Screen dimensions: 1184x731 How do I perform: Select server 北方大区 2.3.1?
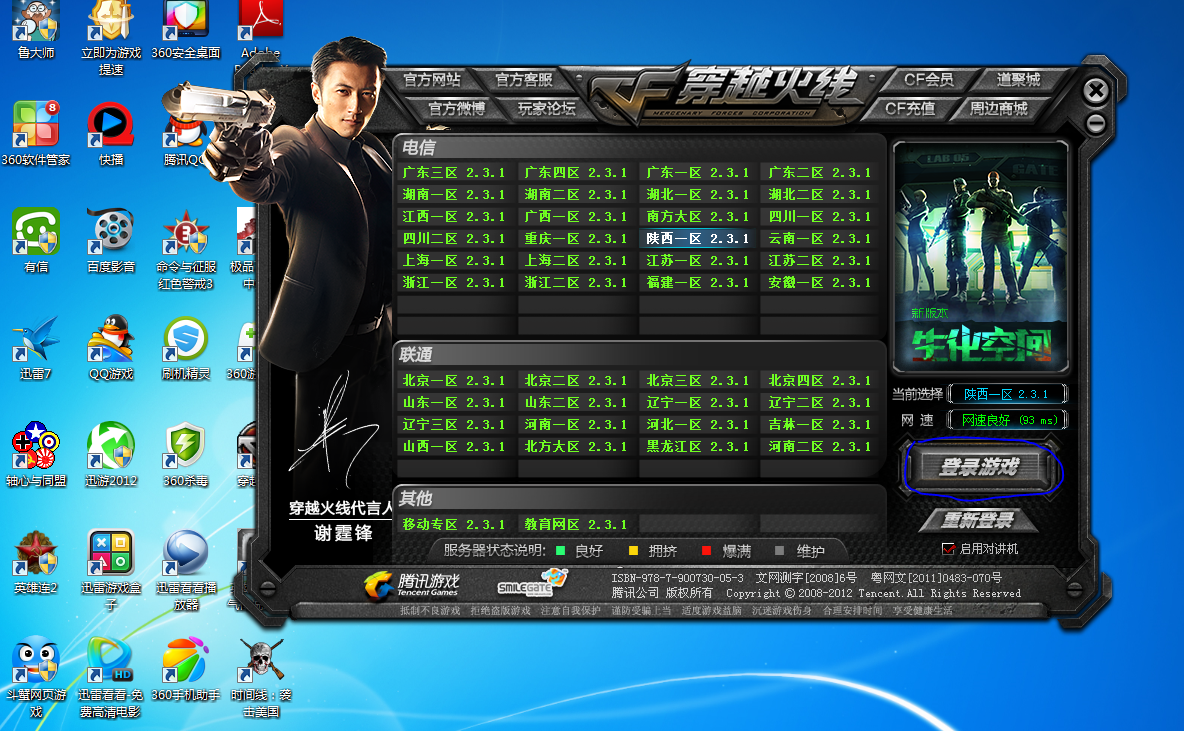(576, 446)
